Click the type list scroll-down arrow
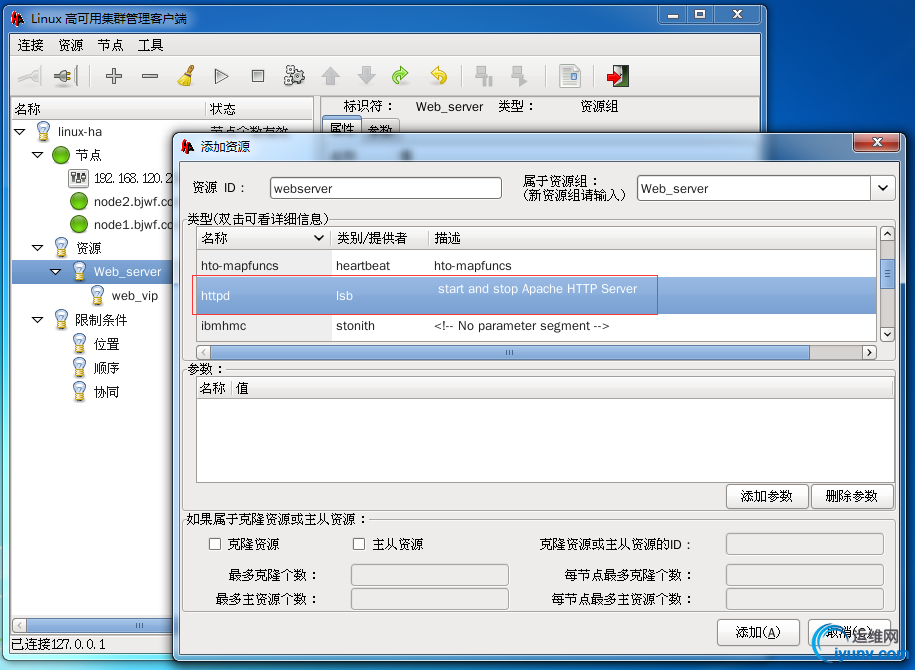This screenshot has height=670, width=915. click(x=887, y=334)
